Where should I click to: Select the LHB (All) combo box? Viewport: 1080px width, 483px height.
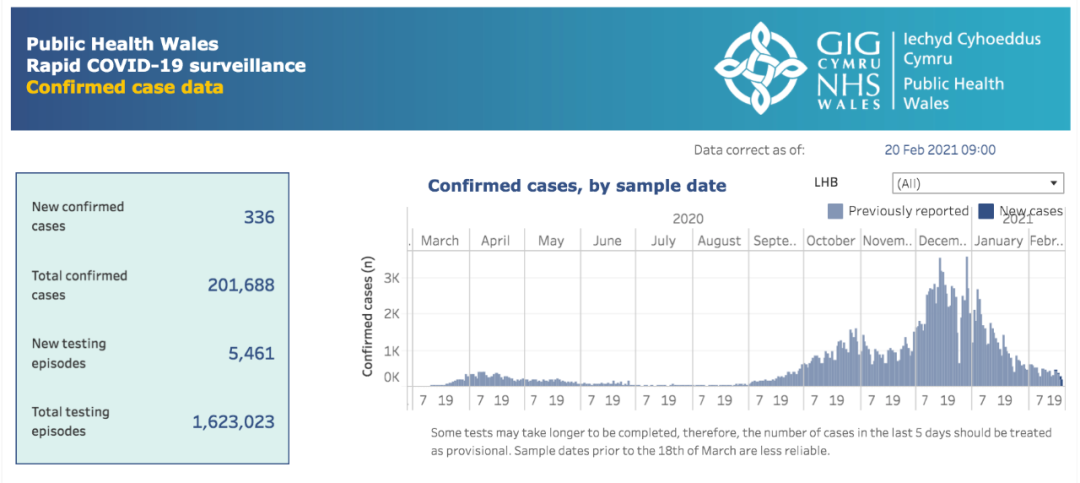click(977, 184)
